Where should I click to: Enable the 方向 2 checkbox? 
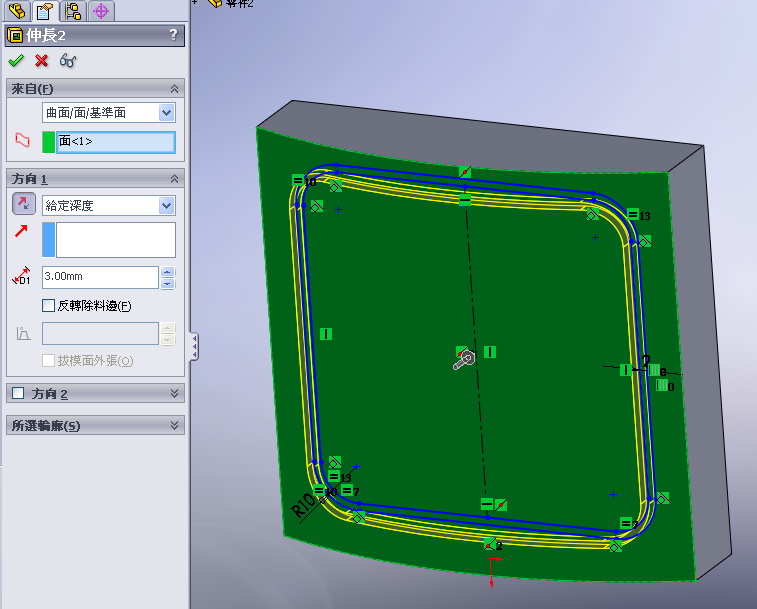pyautogui.click(x=18, y=393)
